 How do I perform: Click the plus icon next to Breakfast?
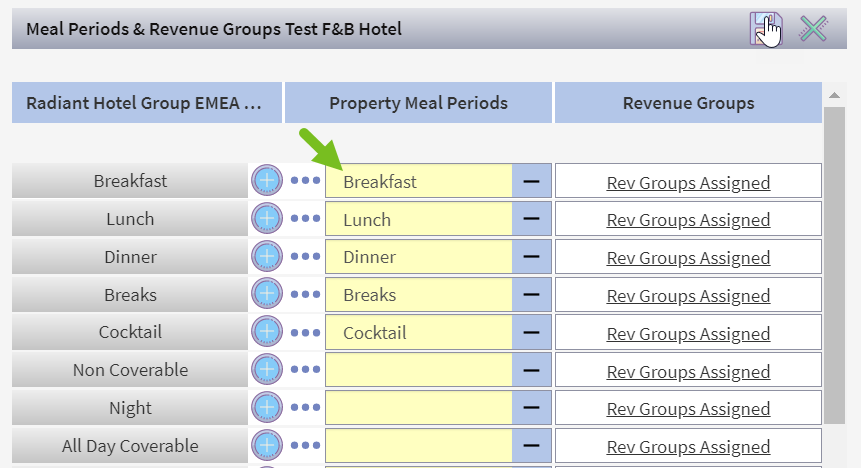[x=267, y=181]
